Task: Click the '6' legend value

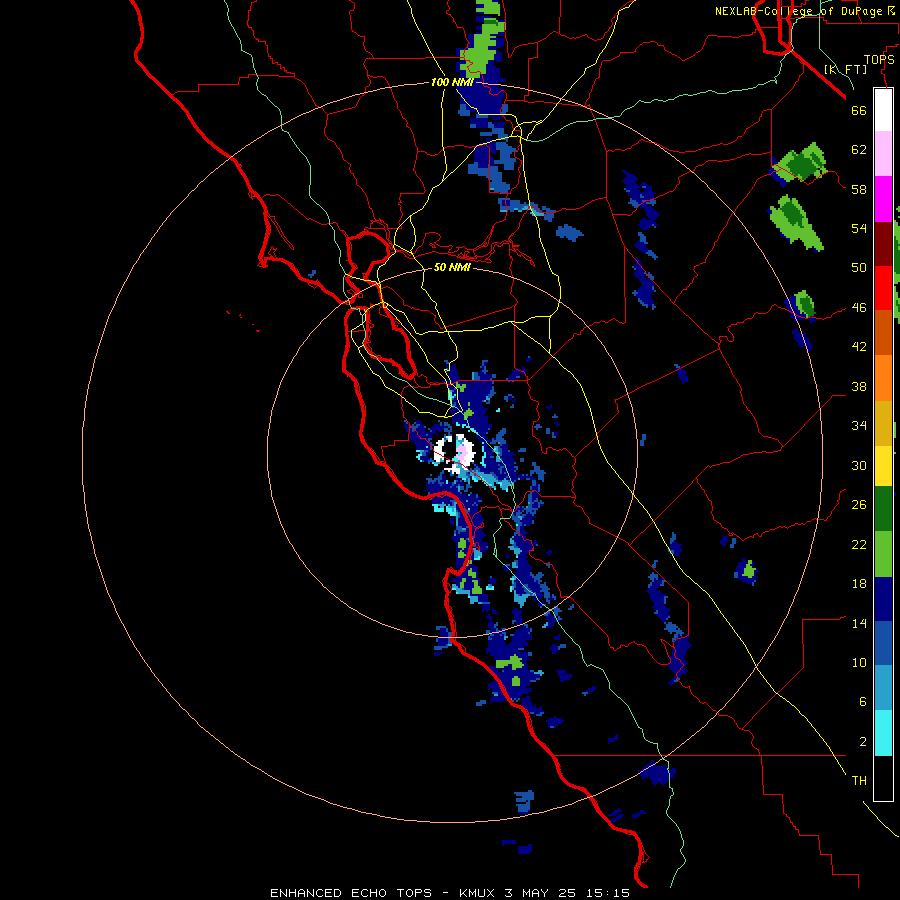Action: 863,702
